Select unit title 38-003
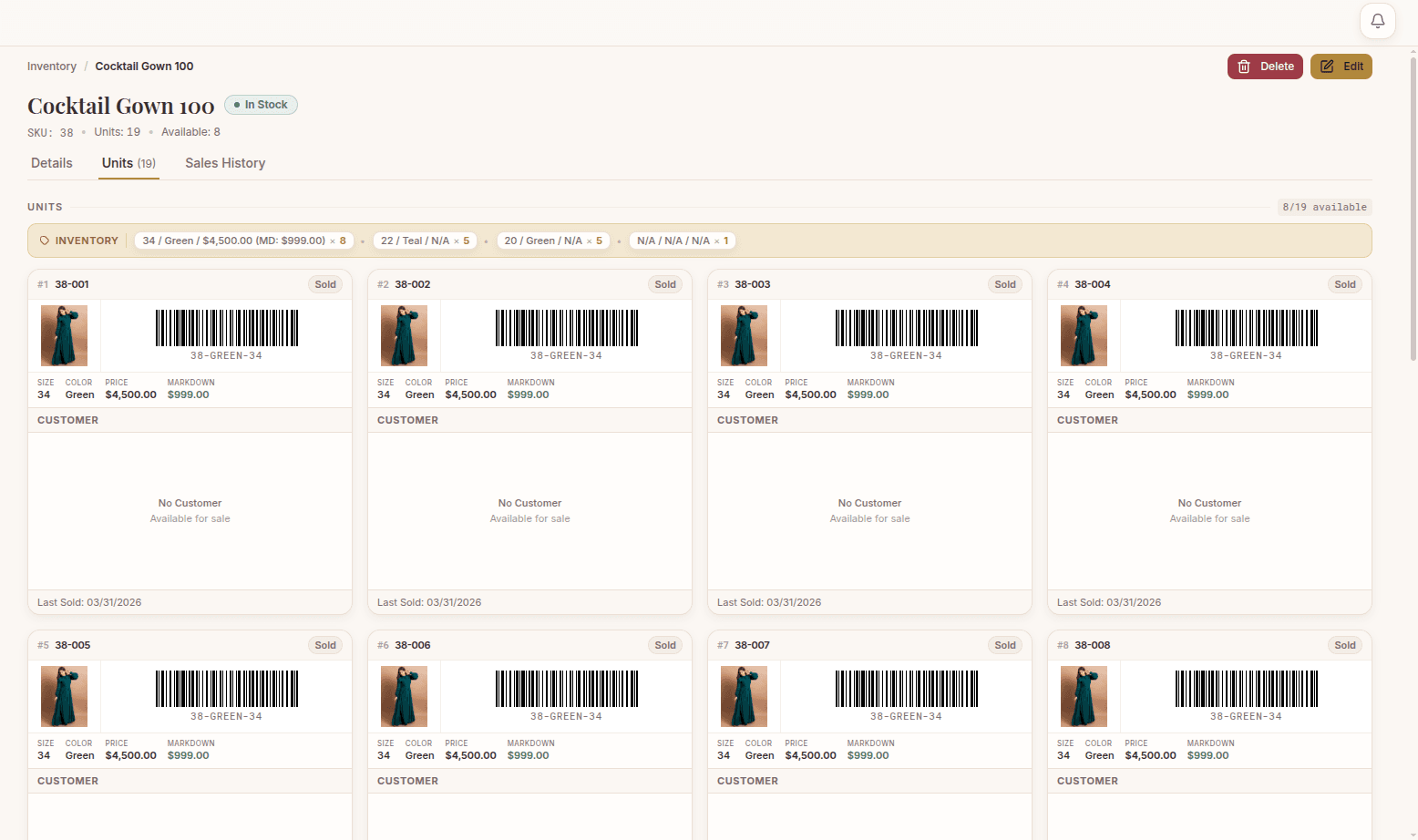The image size is (1418, 840). pos(753,284)
